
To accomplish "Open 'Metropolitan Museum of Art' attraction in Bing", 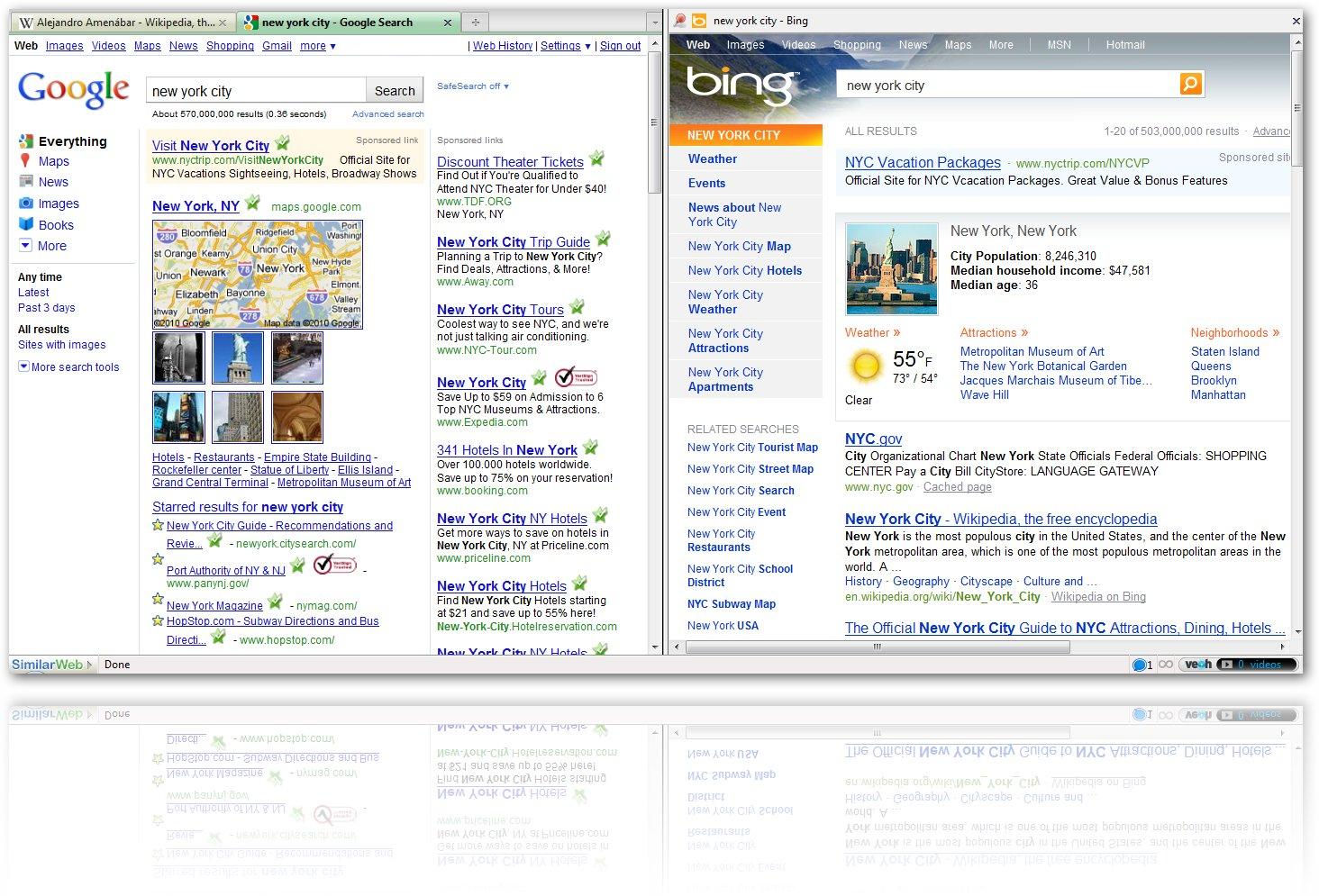I will pyautogui.click(x=1032, y=352).
